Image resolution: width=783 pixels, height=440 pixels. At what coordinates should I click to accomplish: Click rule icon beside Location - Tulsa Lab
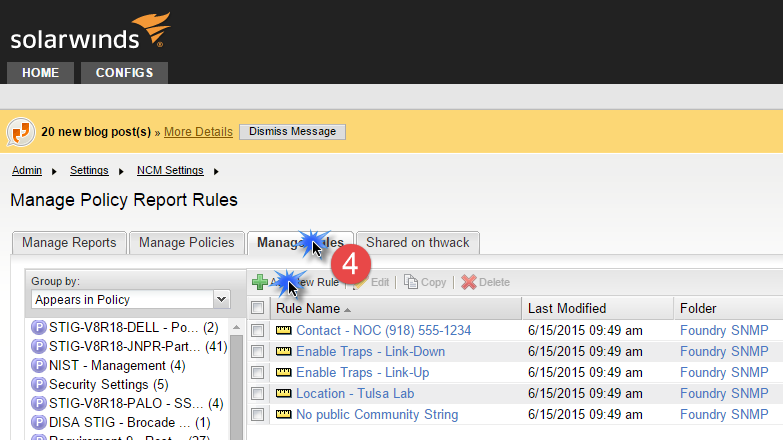click(x=284, y=394)
